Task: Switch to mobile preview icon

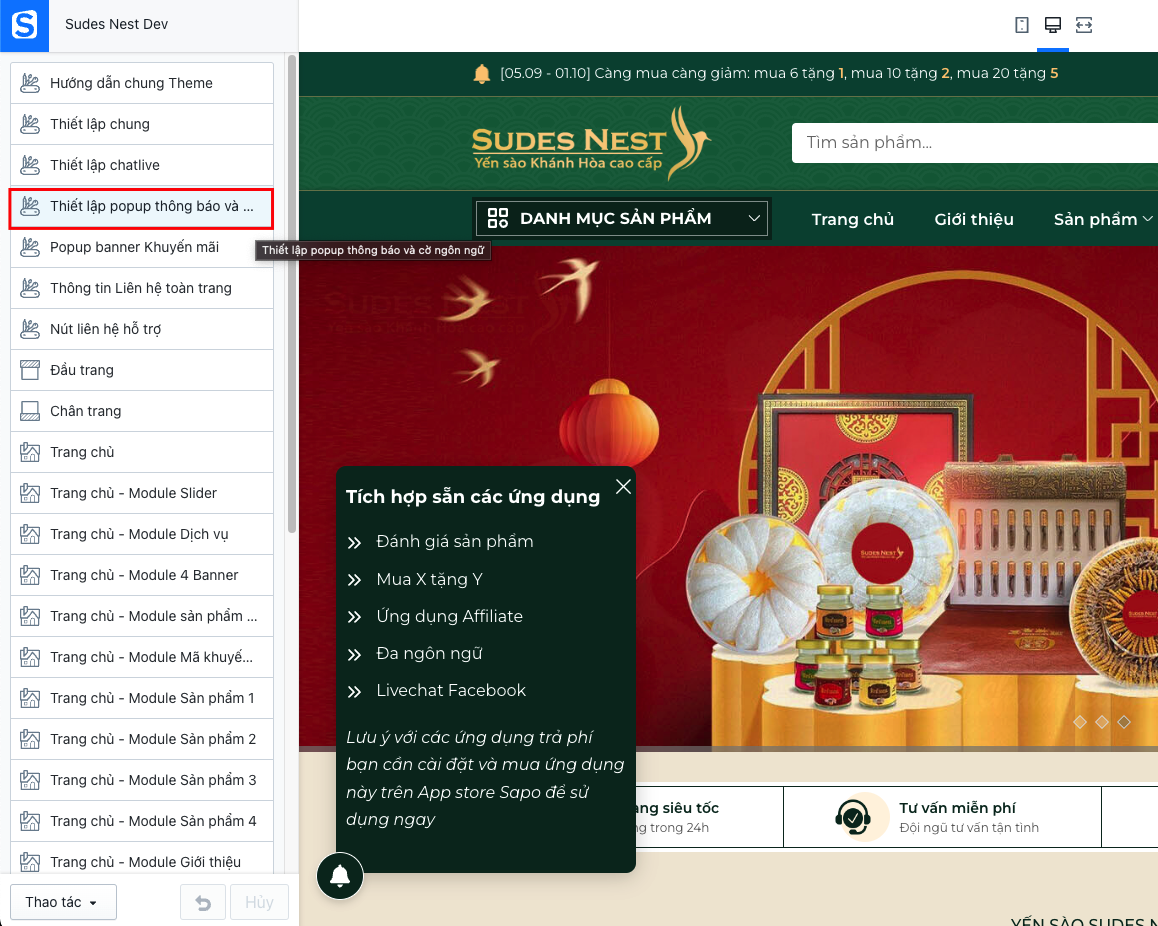Action: 1021,25
